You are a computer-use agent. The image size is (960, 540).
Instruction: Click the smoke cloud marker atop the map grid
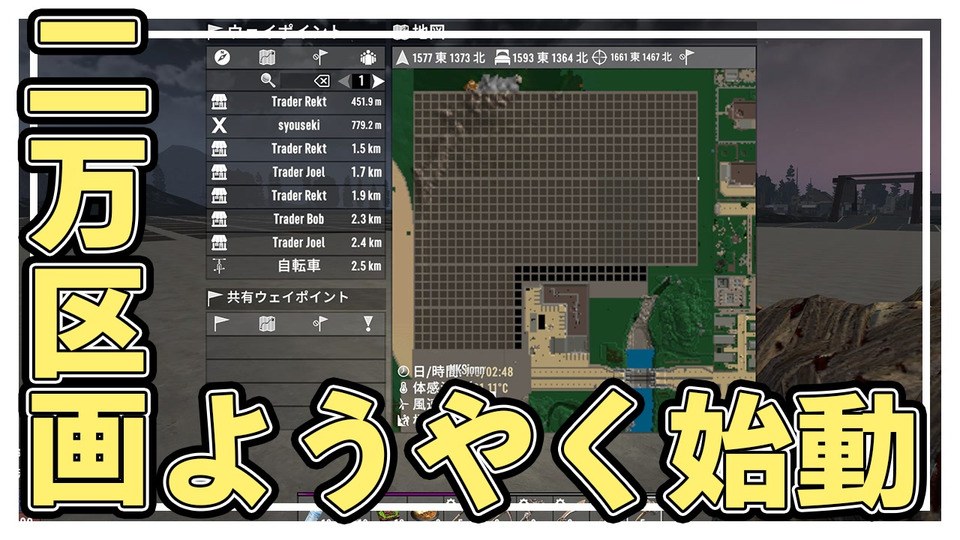(x=497, y=83)
